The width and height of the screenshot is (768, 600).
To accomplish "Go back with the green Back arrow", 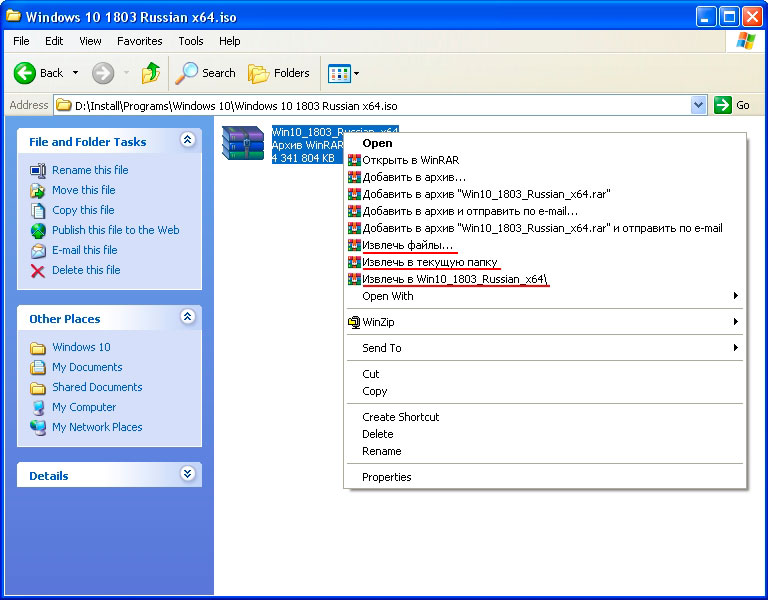I will pos(38,73).
